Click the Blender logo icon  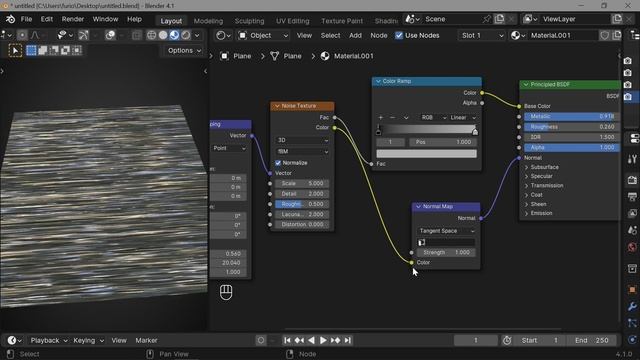click(x=10, y=19)
